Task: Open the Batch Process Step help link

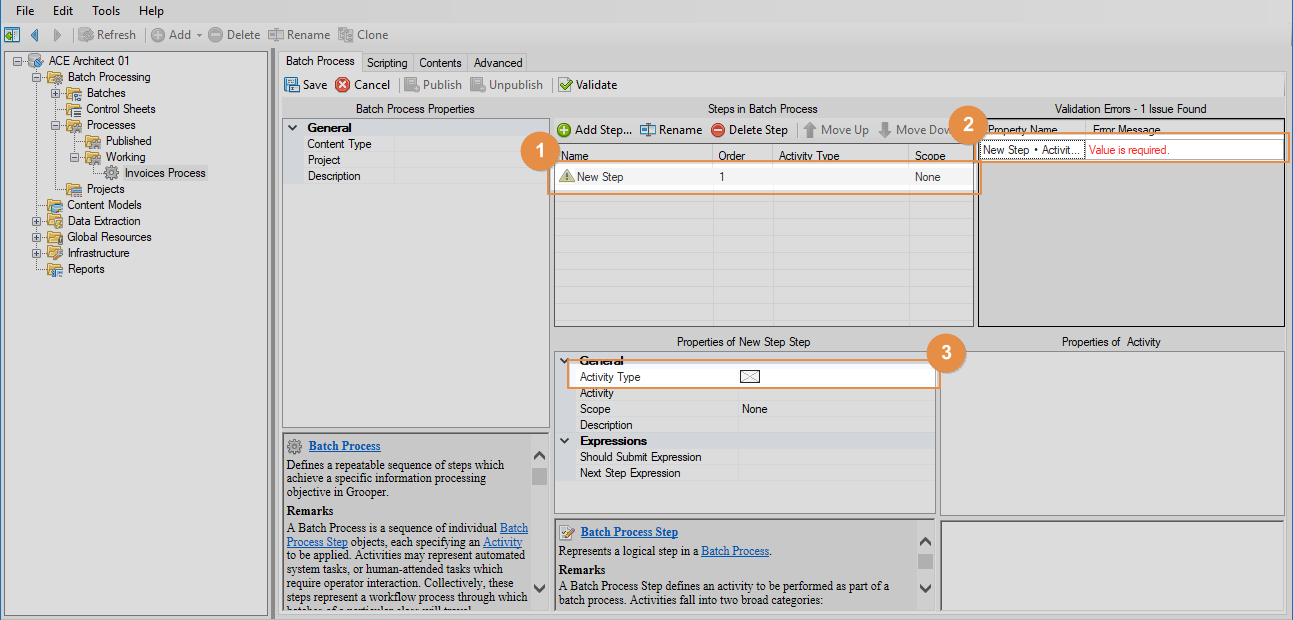Action: pyautogui.click(x=629, y=532)
